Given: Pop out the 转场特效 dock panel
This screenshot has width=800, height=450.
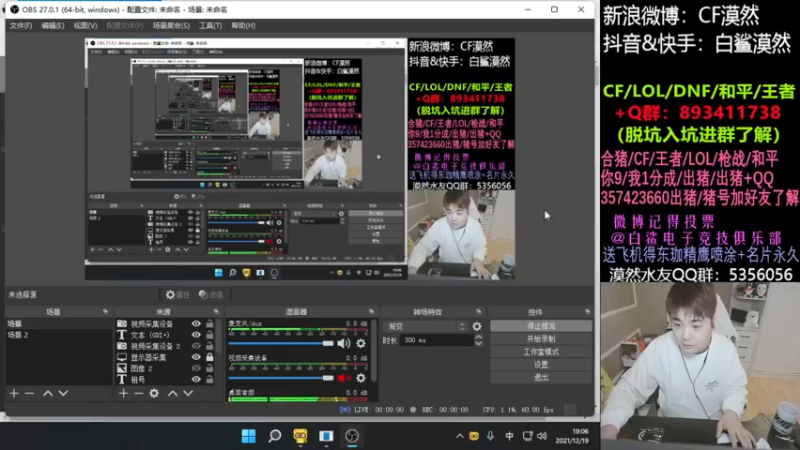Looking at the screenshot, I should click(479, 311).
